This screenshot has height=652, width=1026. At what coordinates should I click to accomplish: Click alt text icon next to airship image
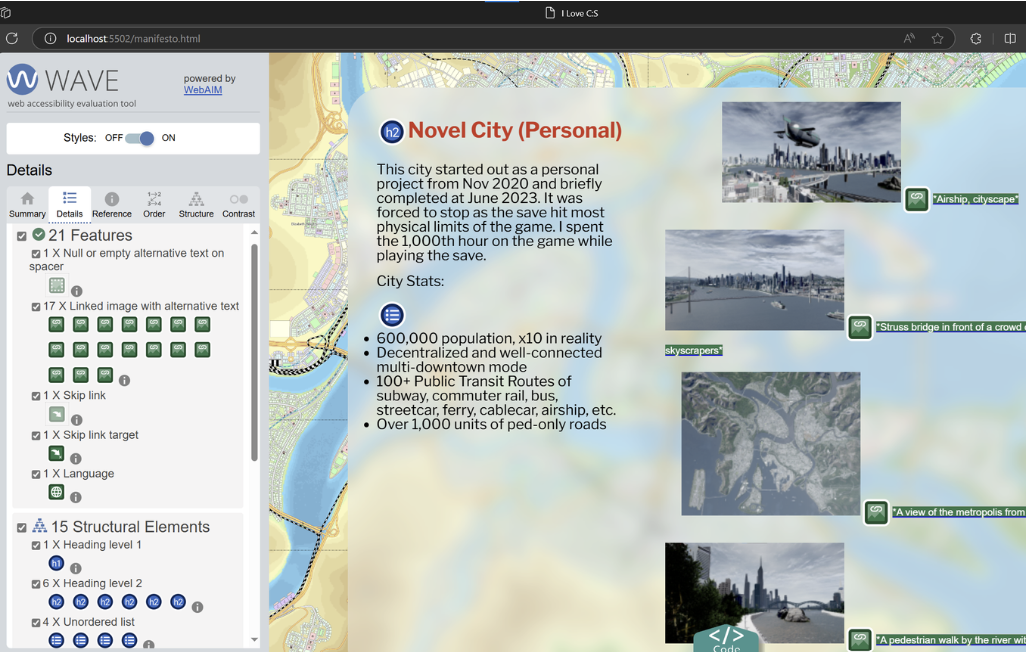916,199
